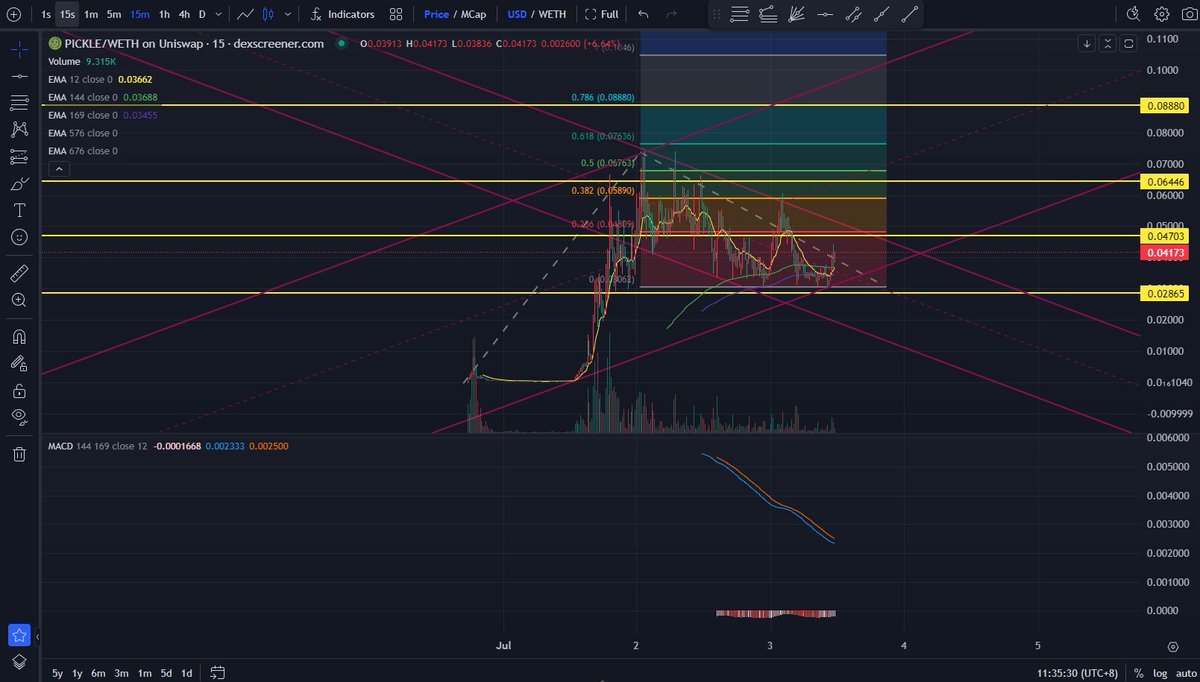The image size is (1200, 682).
Task: Open the Indicators dialog
Action: 342,15
